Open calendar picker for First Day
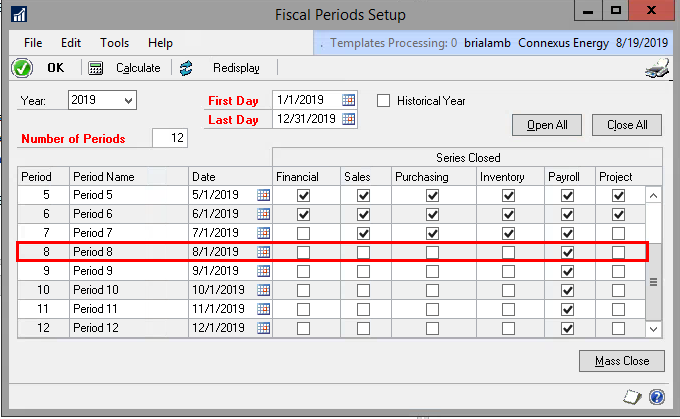The width and height of the screenshot is (680, 419). (x=348, y=100)
